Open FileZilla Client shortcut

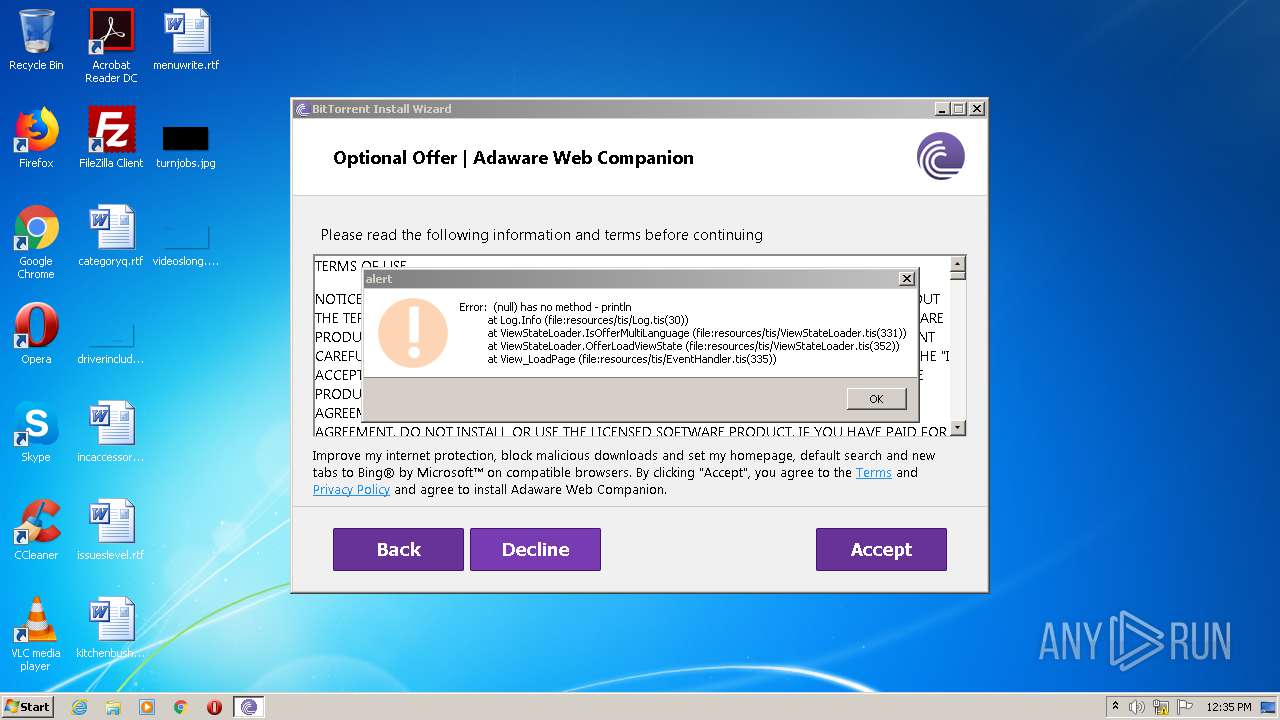pos(111,138)
